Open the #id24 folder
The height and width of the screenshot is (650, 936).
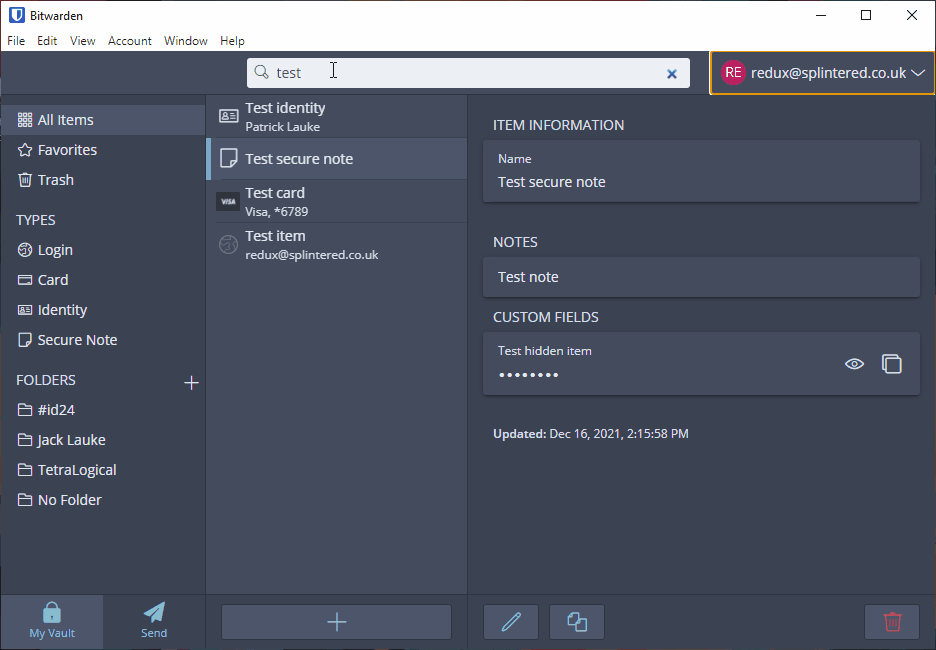click(47, 409)
